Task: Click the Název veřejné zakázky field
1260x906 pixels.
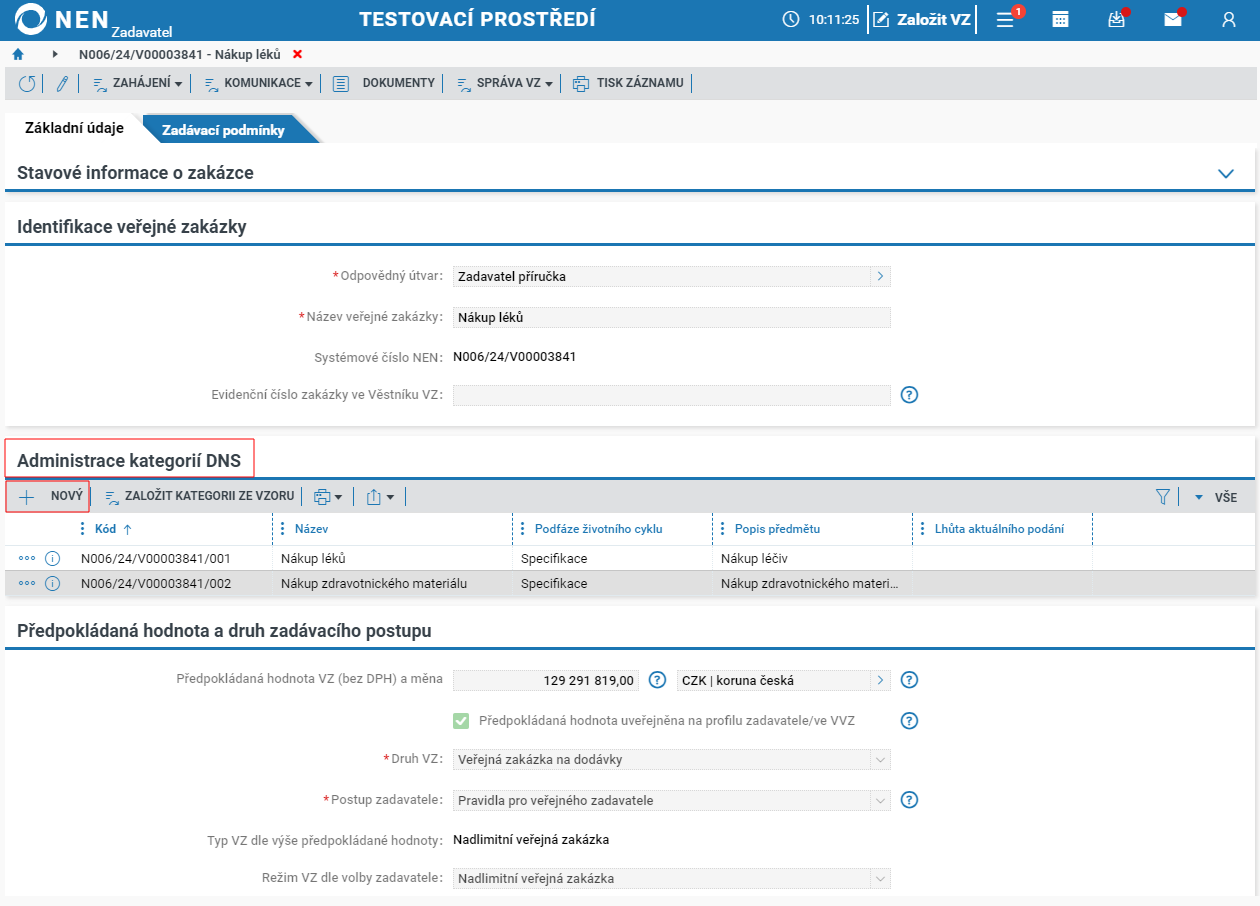Action: (x=671, y=317)
